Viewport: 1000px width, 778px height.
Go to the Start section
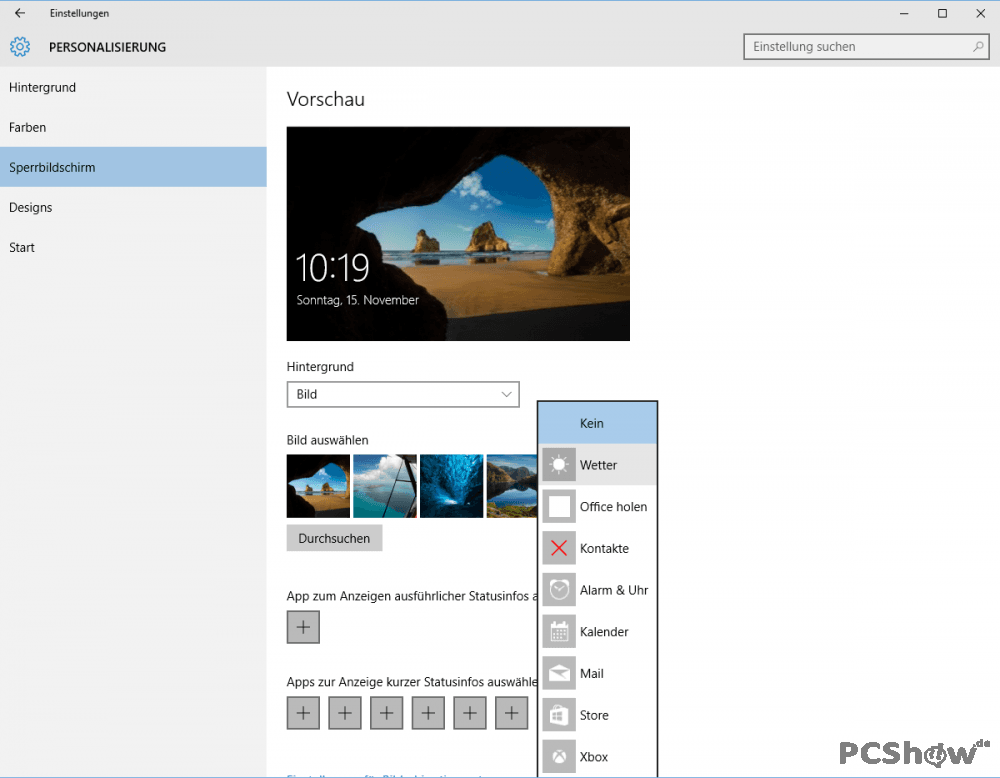[x=133, y=247]
